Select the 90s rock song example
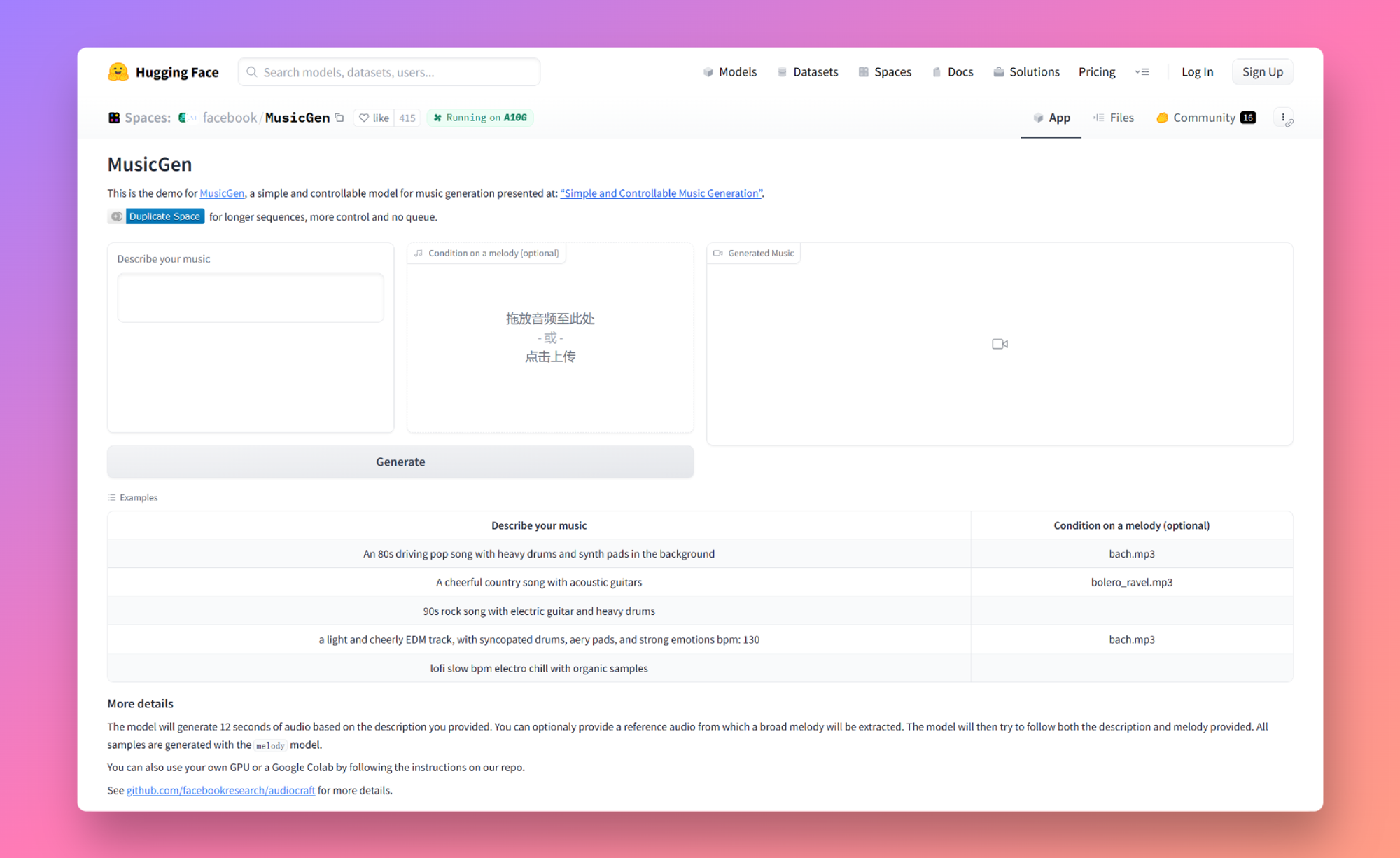 (x=539, y=611)
